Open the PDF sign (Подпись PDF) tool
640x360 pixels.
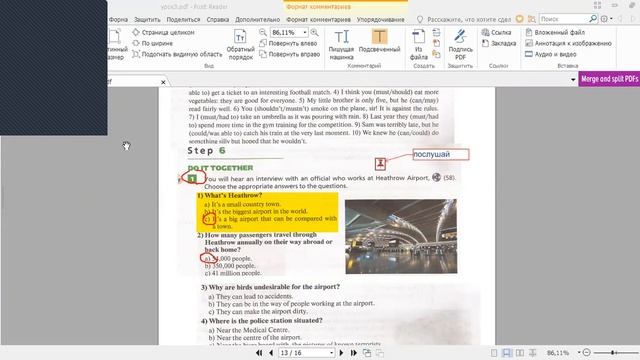[460, 44]
